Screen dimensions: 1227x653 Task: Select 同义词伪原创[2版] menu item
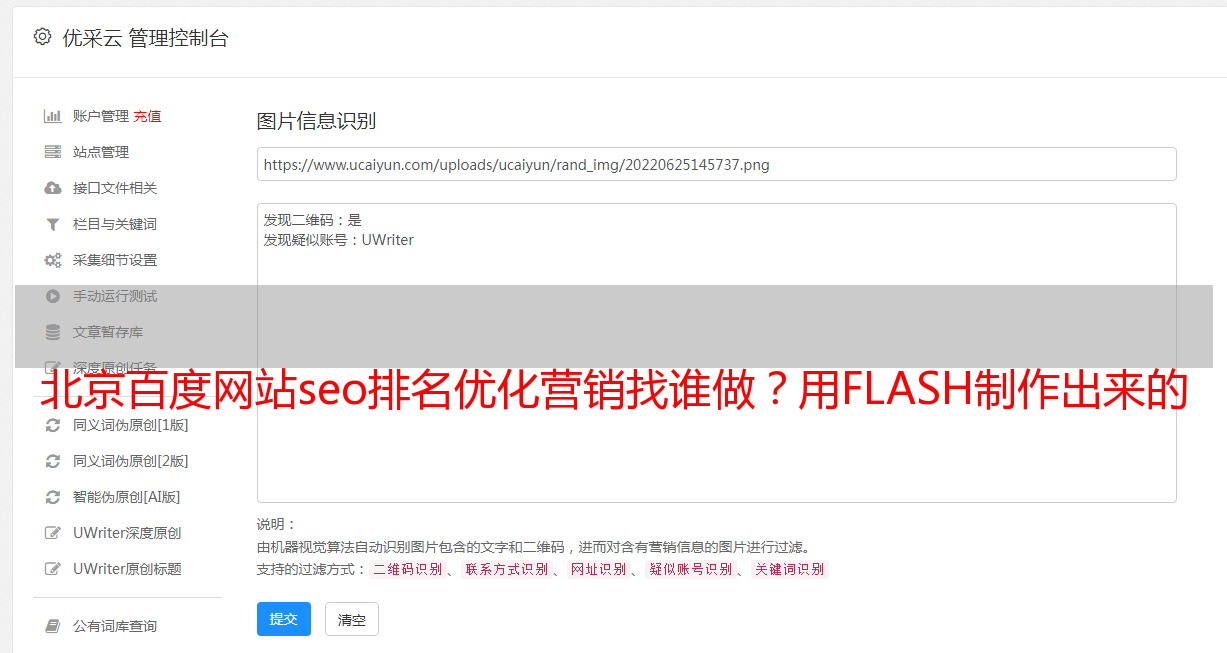click(130, 461)
